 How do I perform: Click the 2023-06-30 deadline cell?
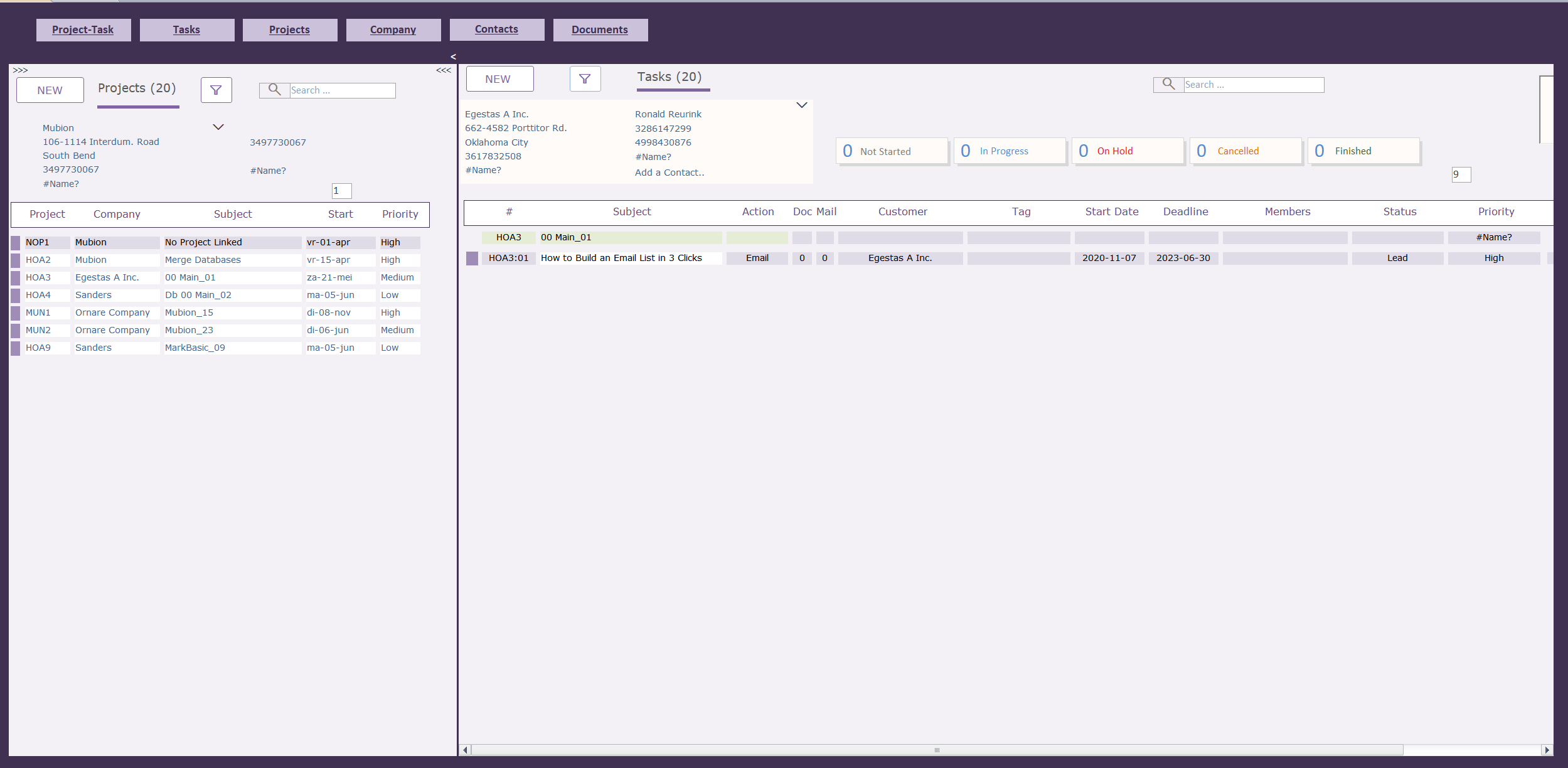pos(1183,258)
